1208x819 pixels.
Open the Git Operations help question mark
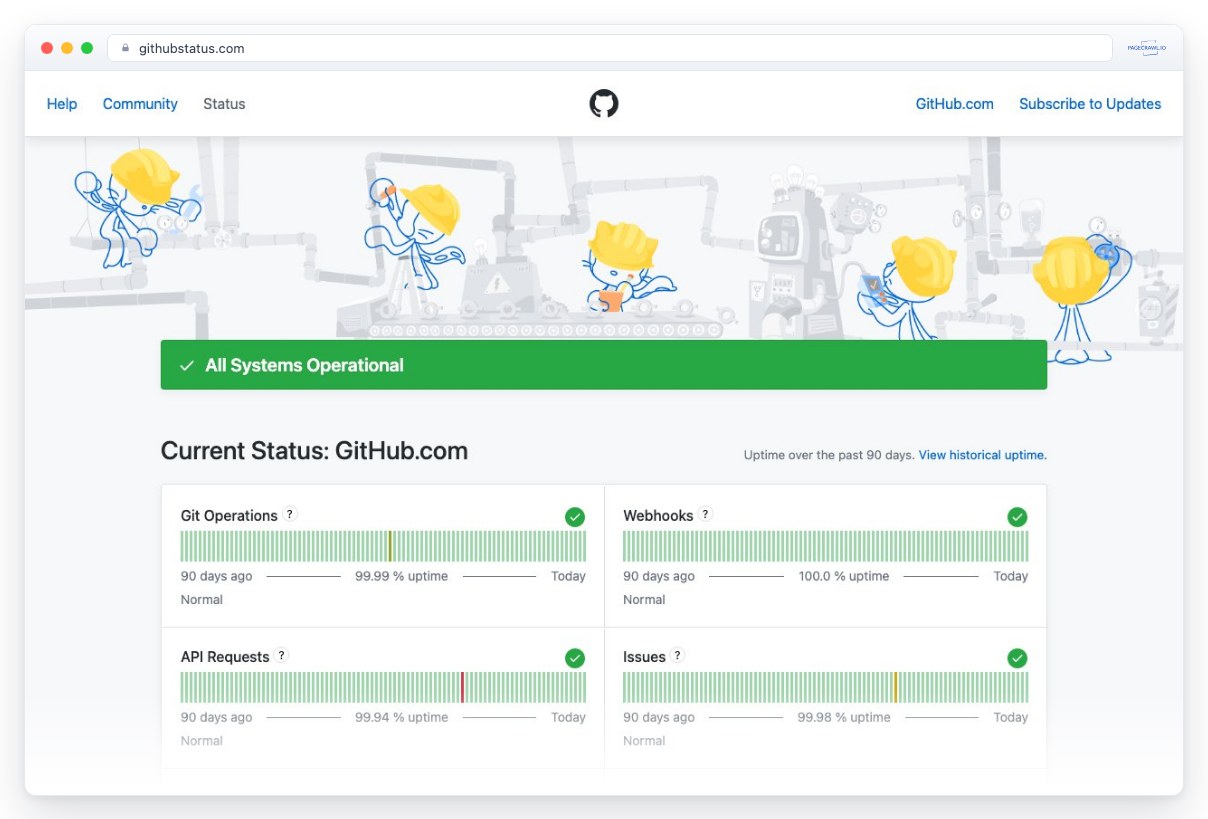pyautogui.click(x=290, y=514)
